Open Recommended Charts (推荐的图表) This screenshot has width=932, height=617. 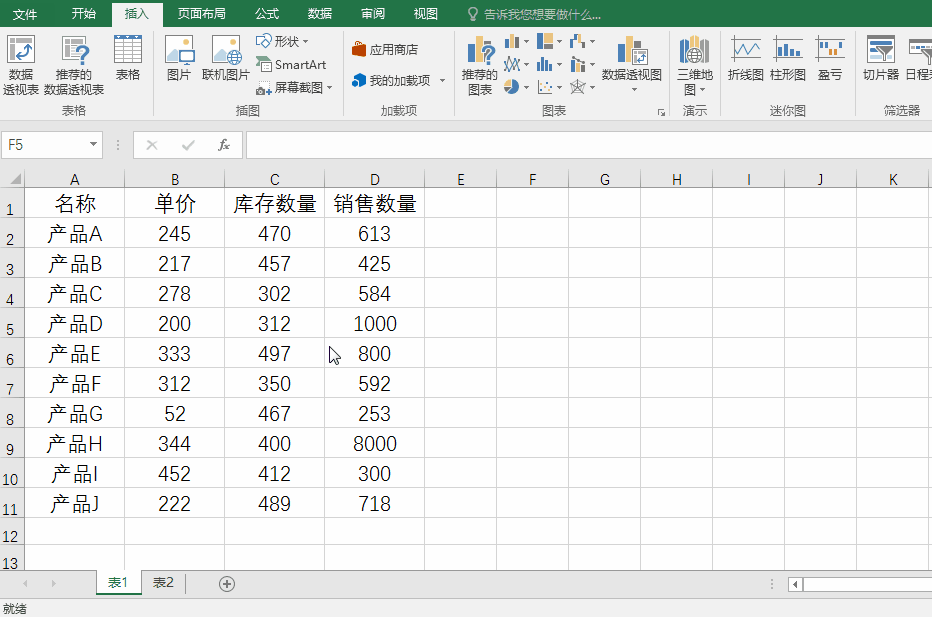[480, 65]
